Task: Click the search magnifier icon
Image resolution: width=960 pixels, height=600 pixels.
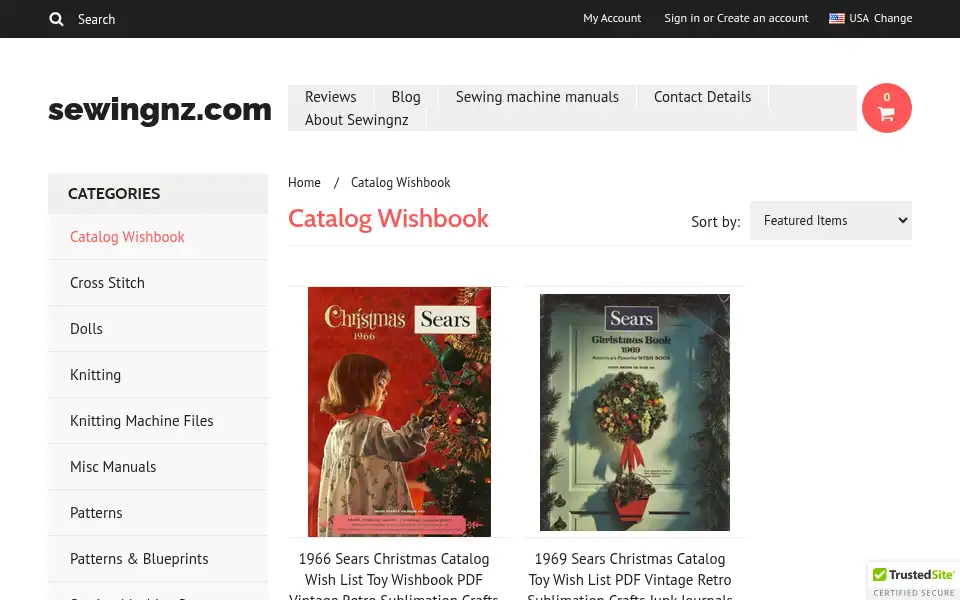Action: tap(56, 19)
